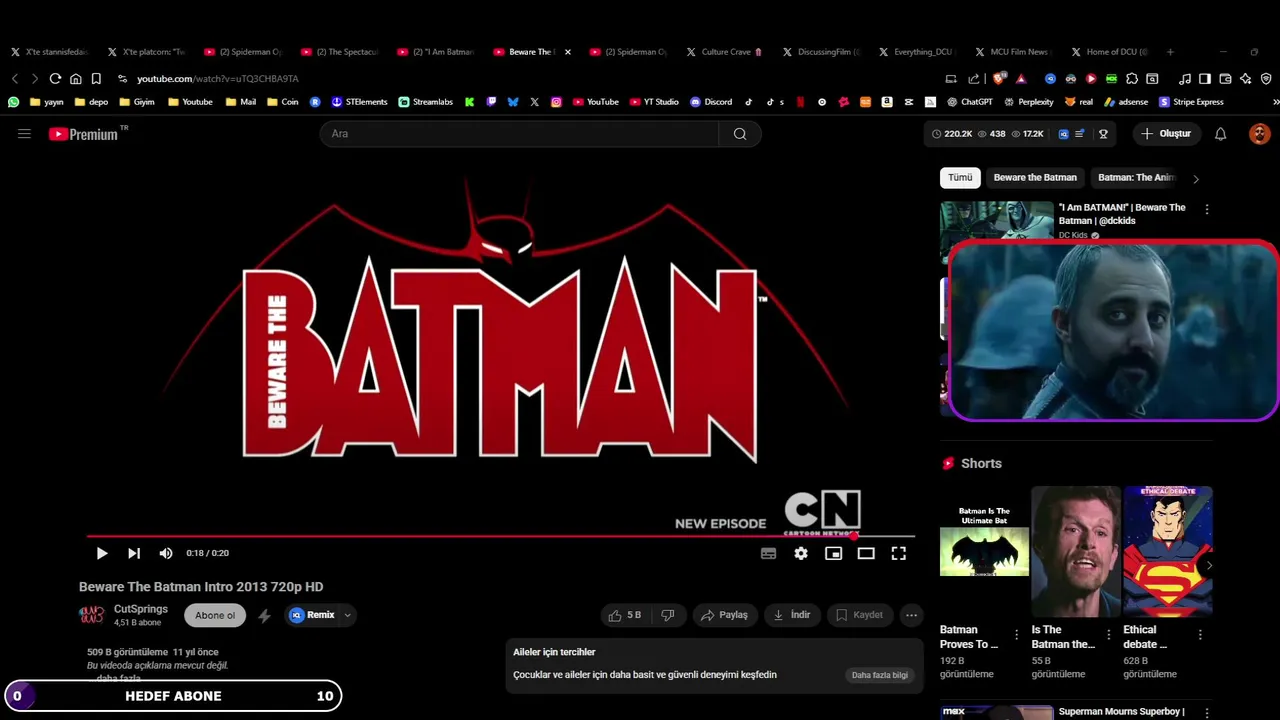Viewport: 1280px width, 720px height.
Task: Click the search magnifier button
Action: tap(740, 134)
